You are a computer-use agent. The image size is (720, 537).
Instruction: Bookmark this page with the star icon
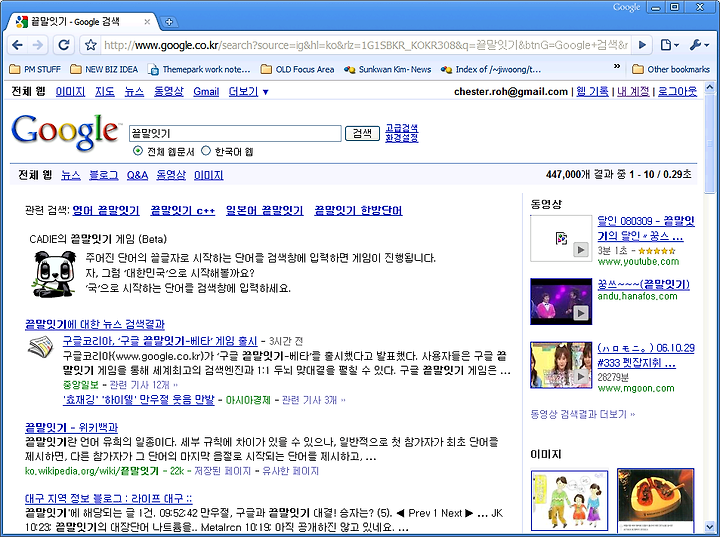coord(91,45)
